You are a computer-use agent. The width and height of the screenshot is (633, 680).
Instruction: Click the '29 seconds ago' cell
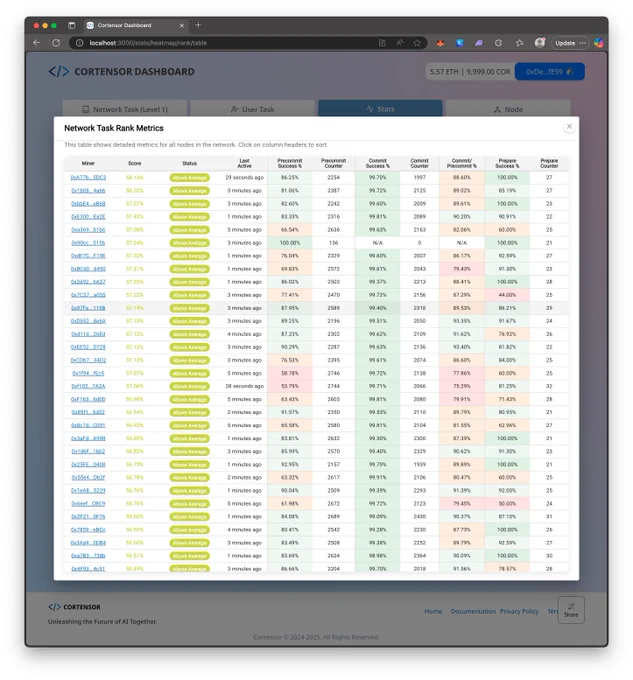pos(245,177)
